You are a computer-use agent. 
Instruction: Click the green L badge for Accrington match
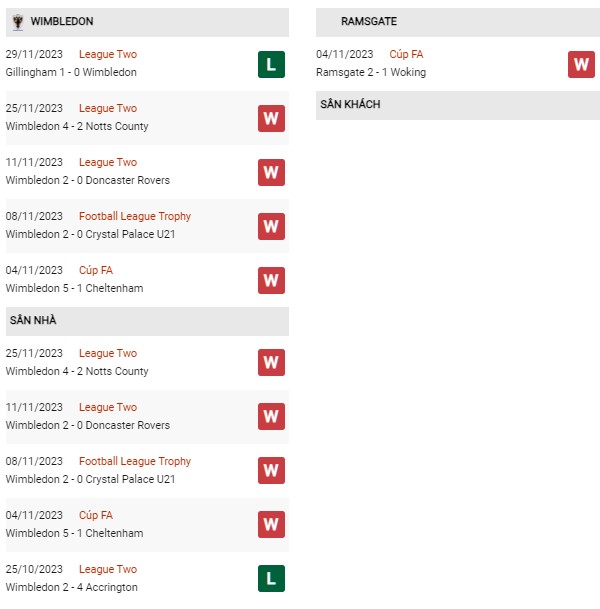point(271,579)
